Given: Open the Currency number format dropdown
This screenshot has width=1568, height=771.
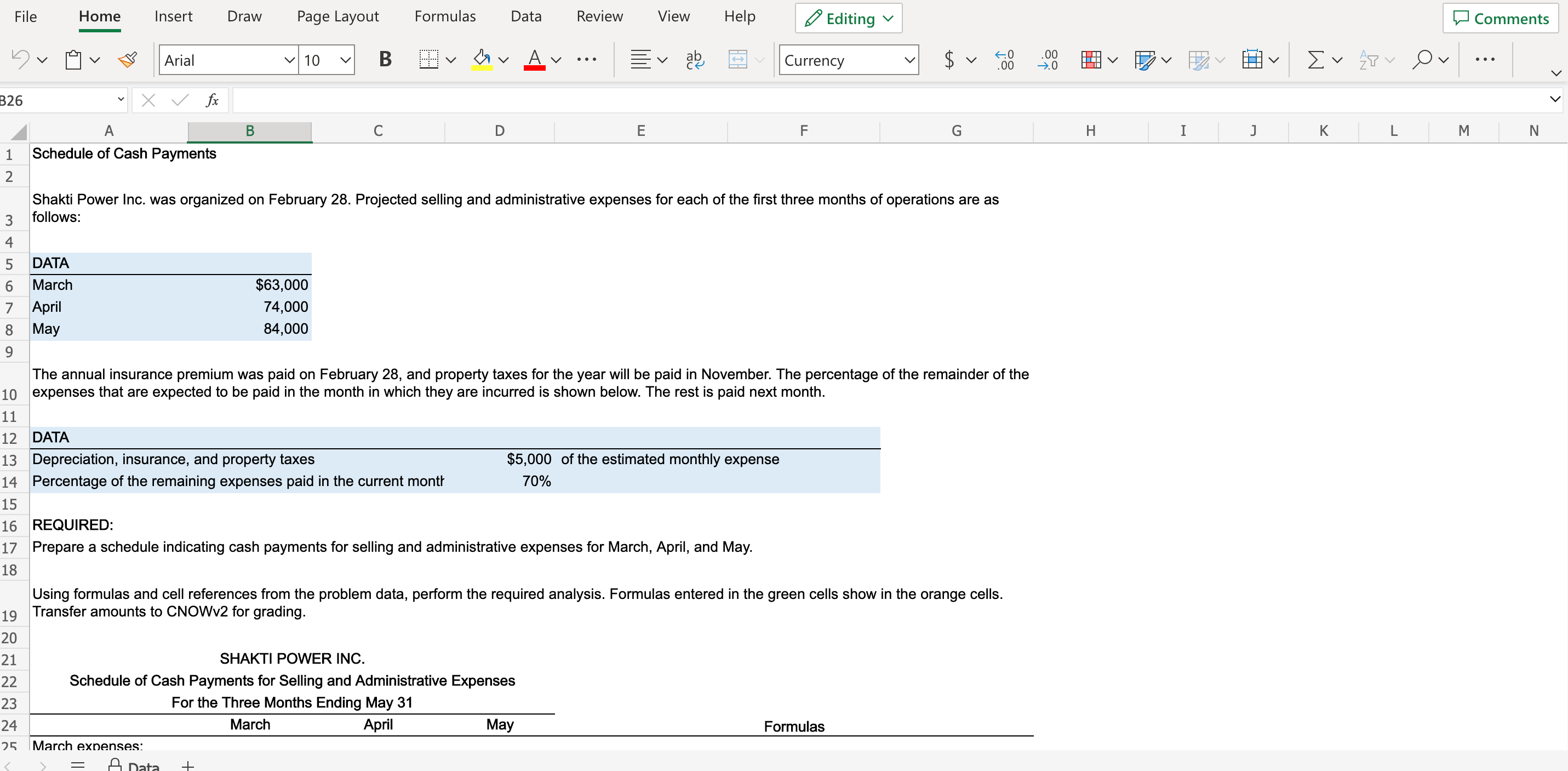Looking at the screenshot, I should tap(909, 60).
